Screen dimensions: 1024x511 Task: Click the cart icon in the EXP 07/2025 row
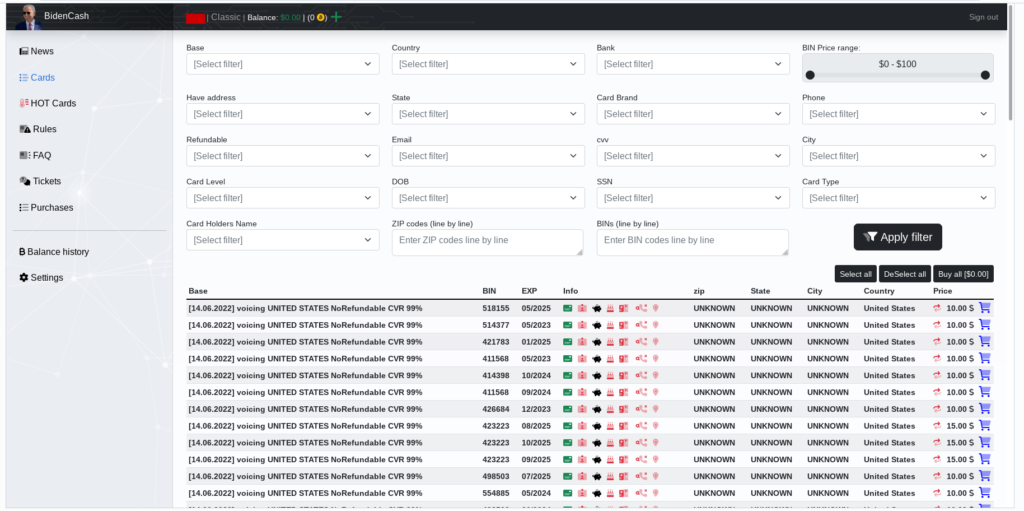[x=985, y=476]
